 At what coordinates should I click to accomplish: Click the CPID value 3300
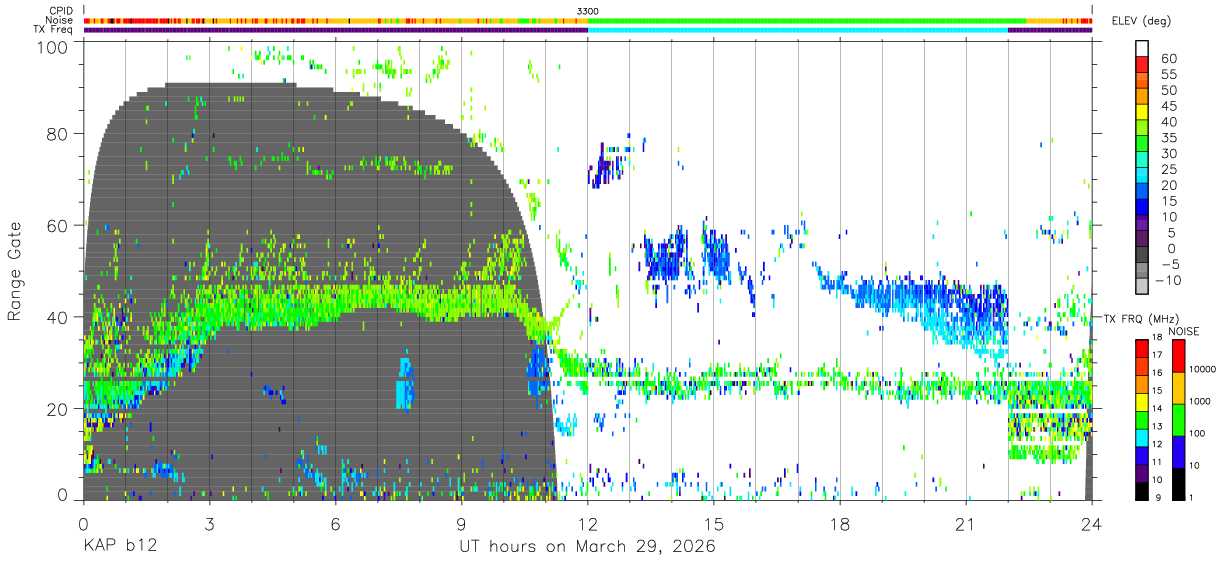(588, 11)
